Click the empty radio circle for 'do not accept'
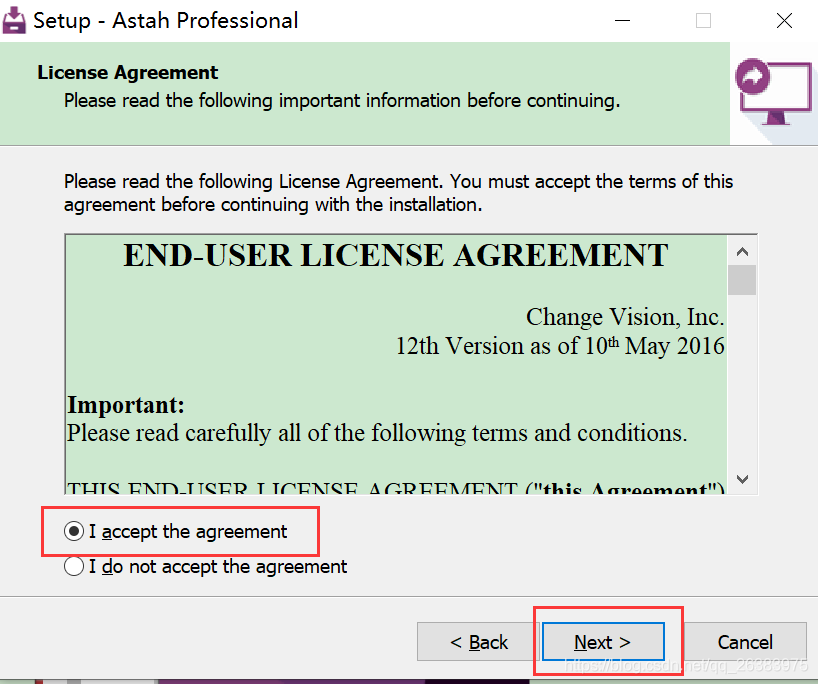Viewport: 818px width, 684px height. coord(74,565)
